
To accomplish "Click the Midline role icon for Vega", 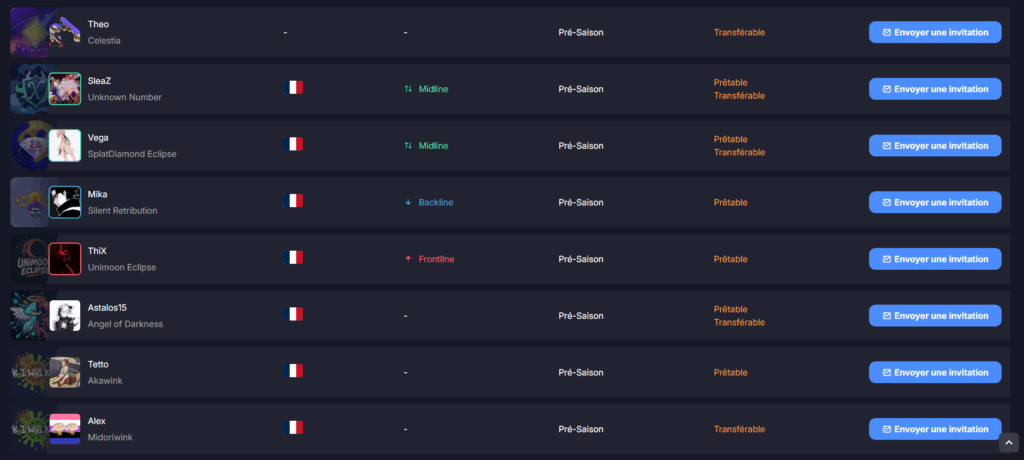I will pos(408,146).
